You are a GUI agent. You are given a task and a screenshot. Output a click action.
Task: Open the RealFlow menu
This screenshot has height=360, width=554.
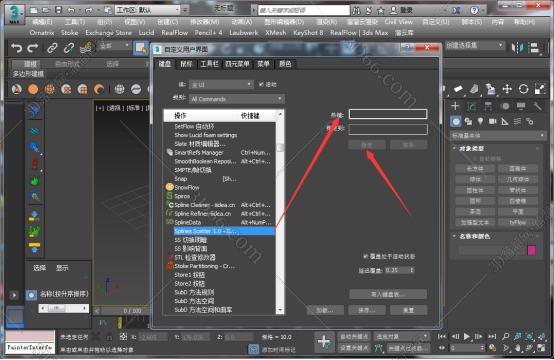click(x=175, y=33)
